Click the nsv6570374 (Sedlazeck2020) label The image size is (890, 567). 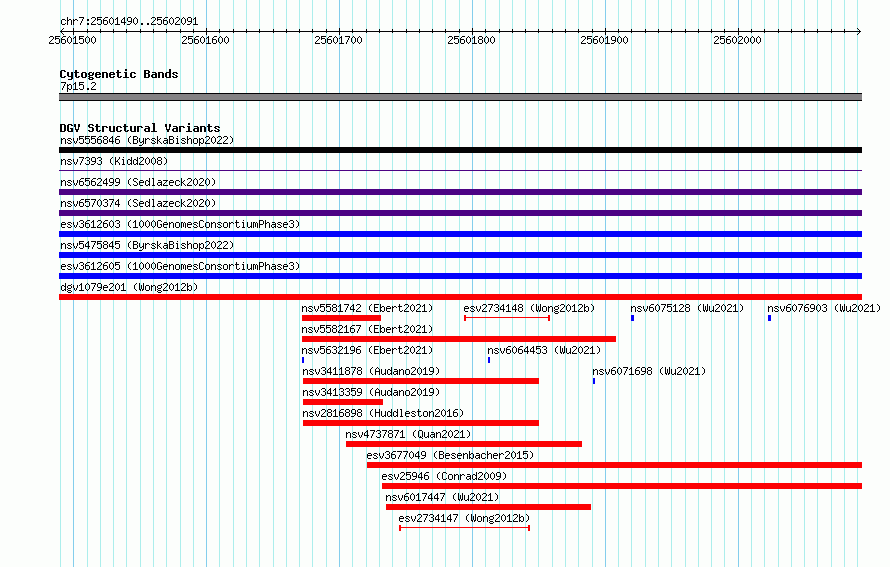138,203
